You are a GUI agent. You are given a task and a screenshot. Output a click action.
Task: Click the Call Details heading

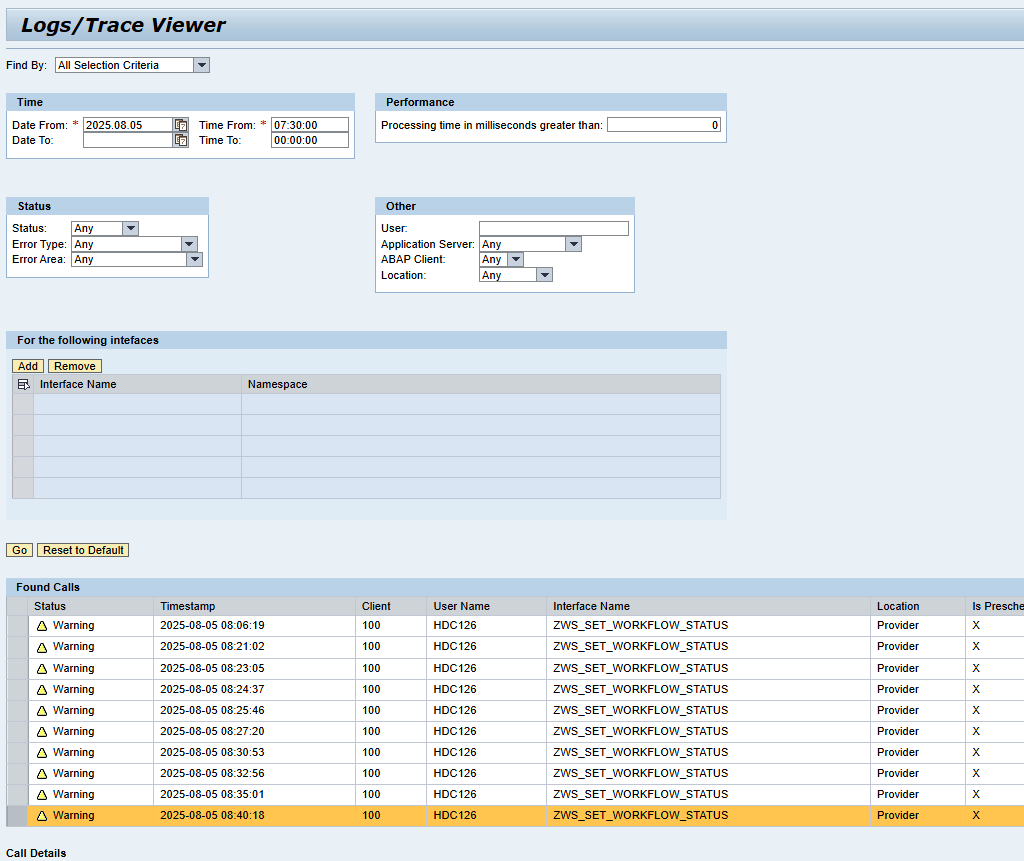point(36,853)
